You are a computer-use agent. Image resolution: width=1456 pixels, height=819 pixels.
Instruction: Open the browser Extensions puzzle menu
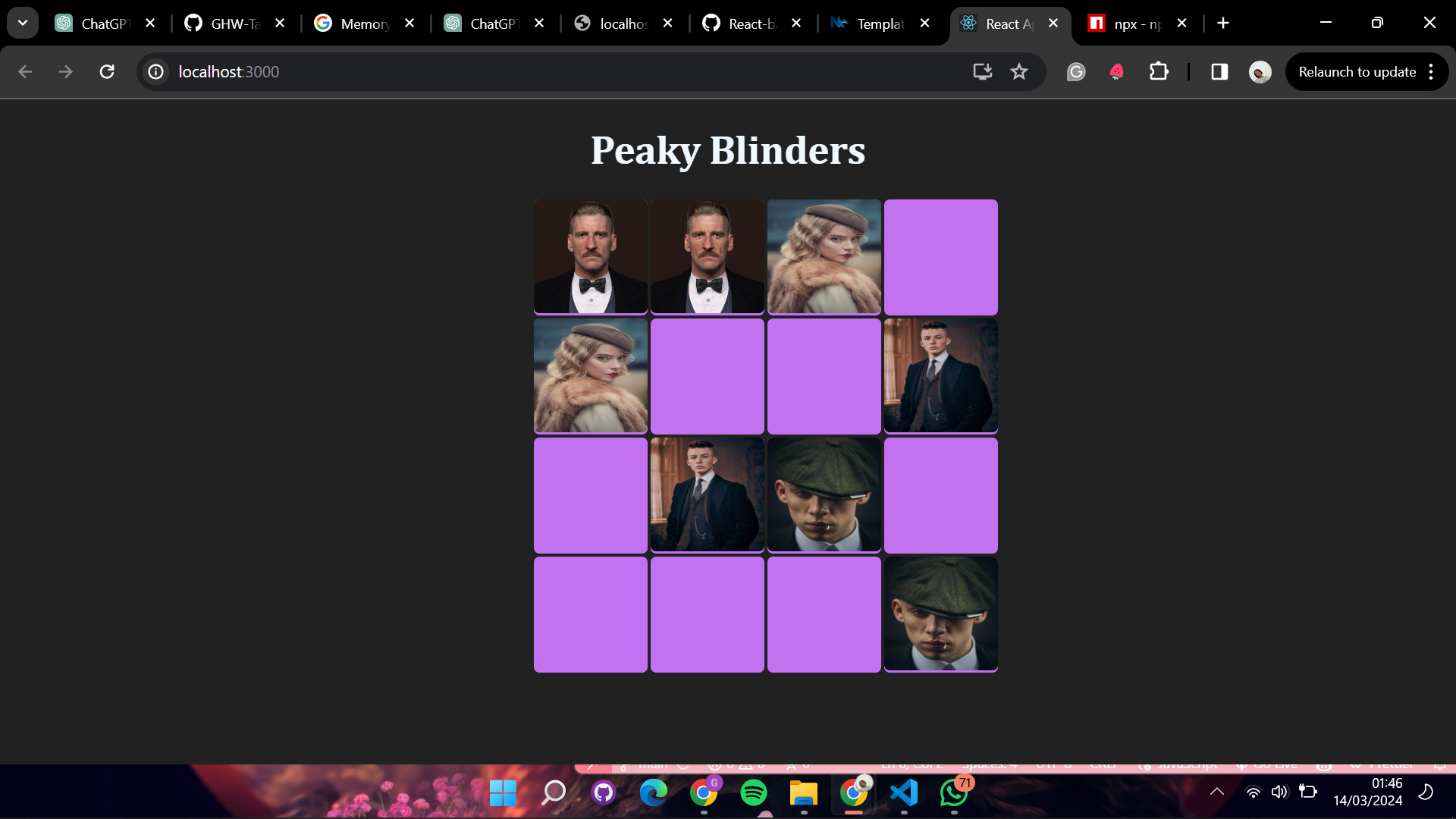(1159, 72)
